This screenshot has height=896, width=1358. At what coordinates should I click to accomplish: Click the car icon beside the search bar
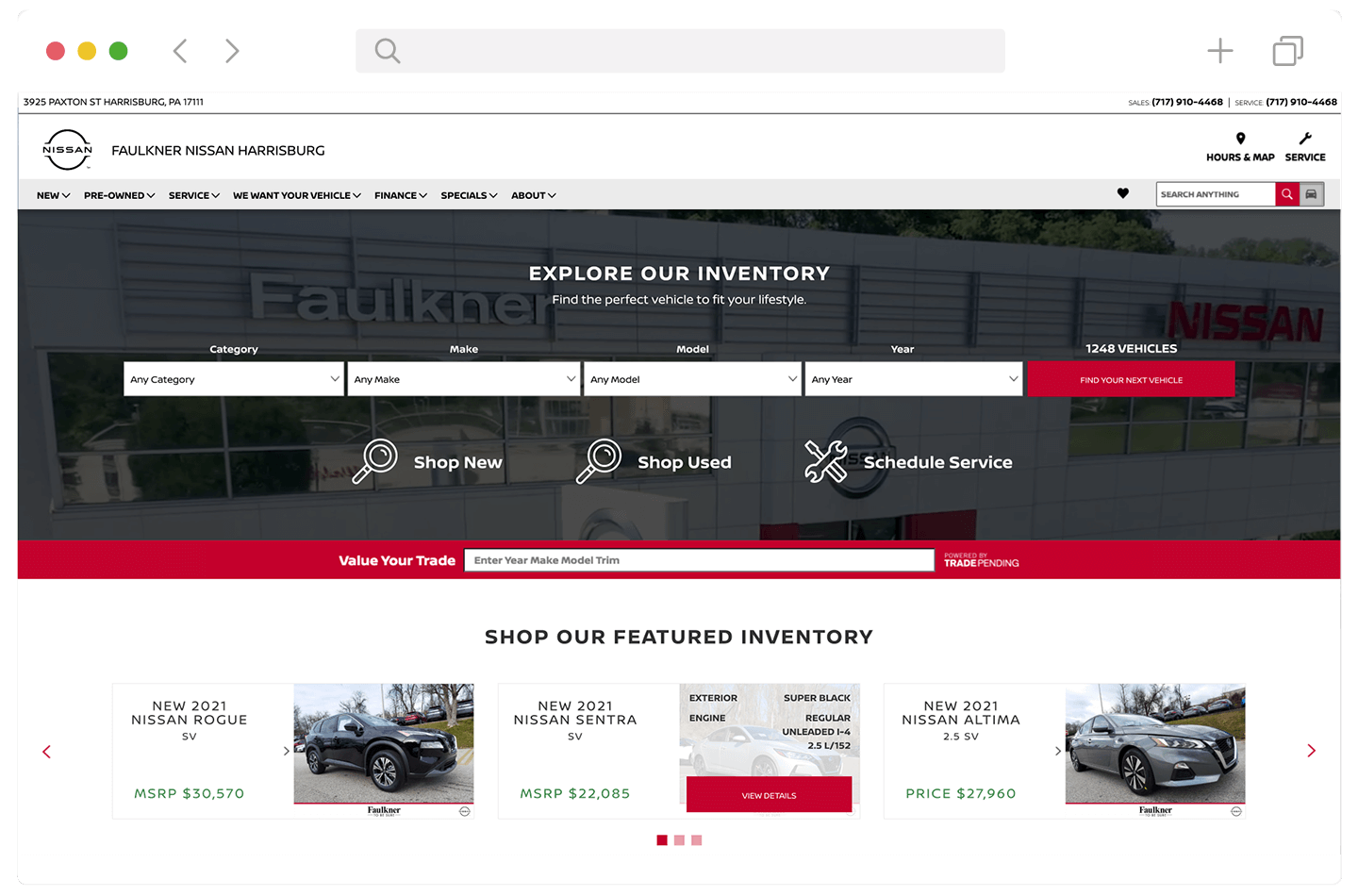pyautogui.click(x=1312, y=193)
